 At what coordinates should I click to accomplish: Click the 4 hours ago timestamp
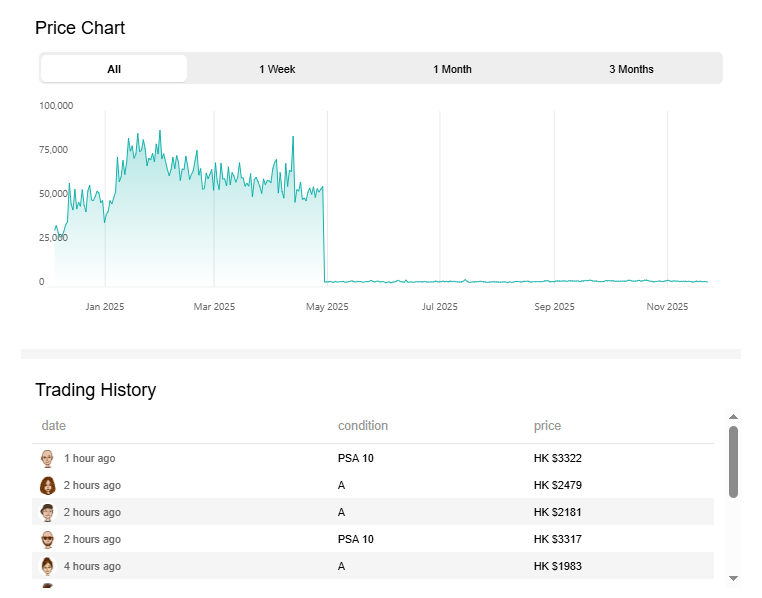point(92,566)
